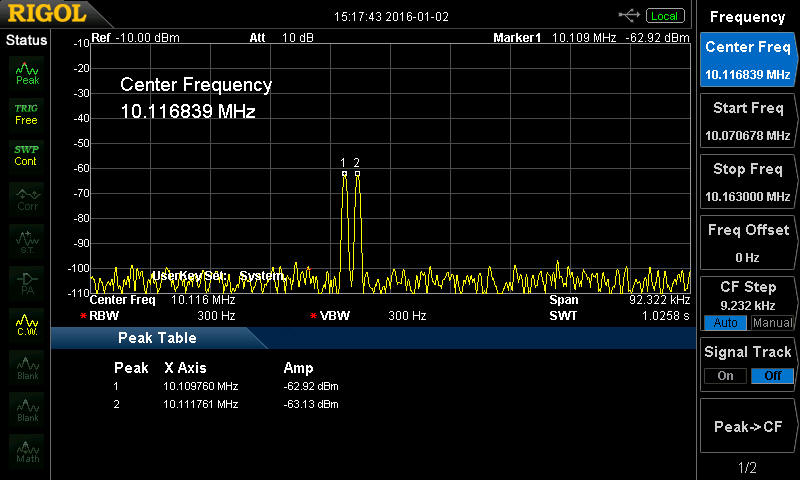The image size is (800, 480).
Task: Select the Stop Freq softkey
Action: click(x=748, y=182)
